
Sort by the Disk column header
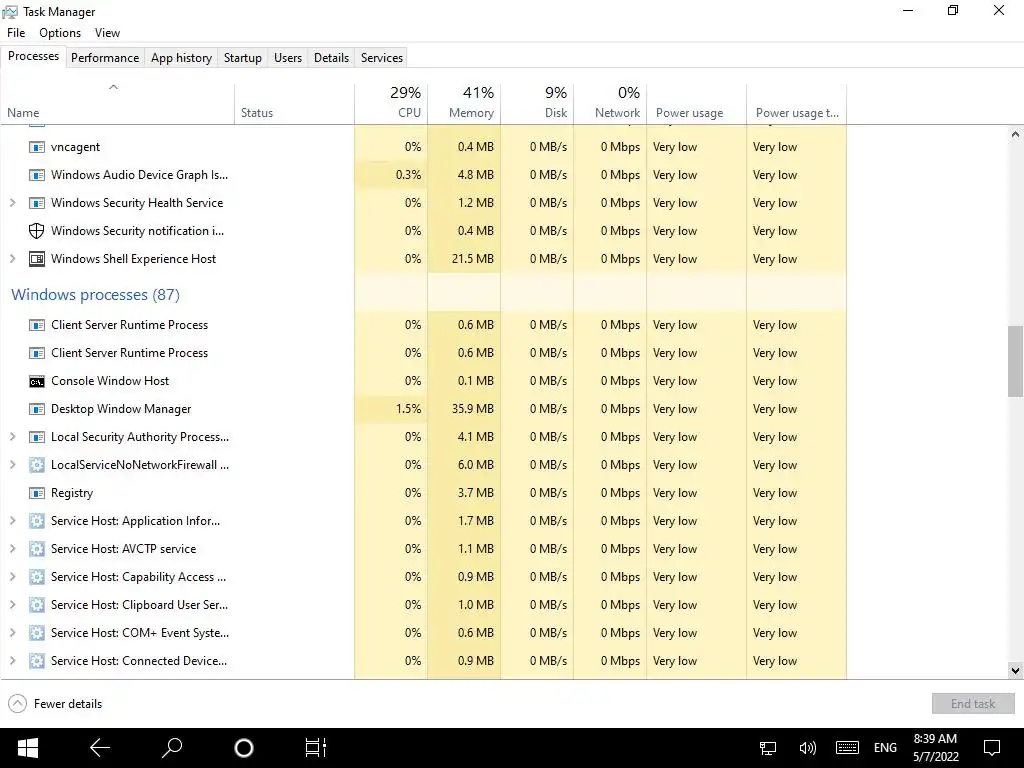coord(537,103)
